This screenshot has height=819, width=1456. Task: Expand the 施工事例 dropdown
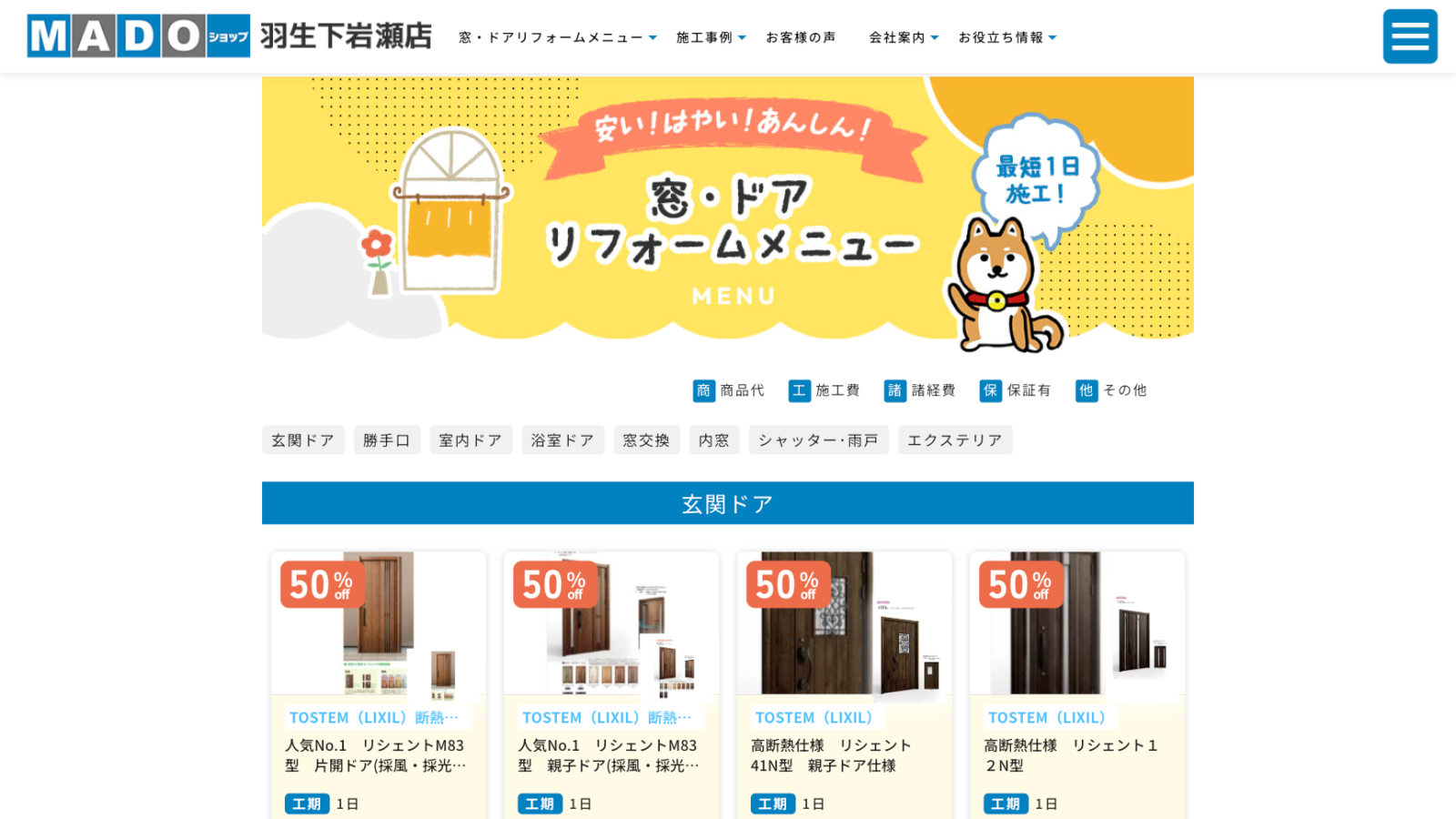[x=711, y=37]
